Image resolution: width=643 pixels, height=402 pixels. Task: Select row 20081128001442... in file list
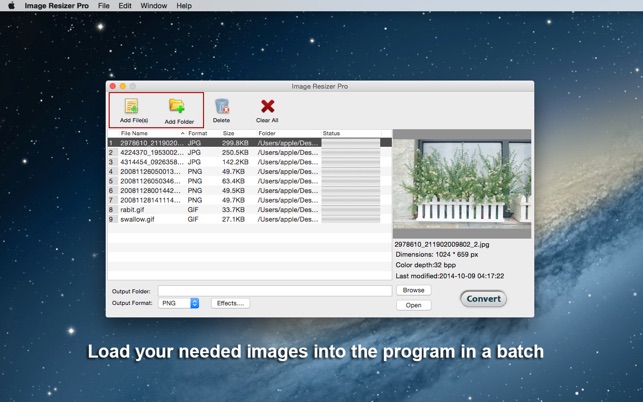click(x=250, y=190)
